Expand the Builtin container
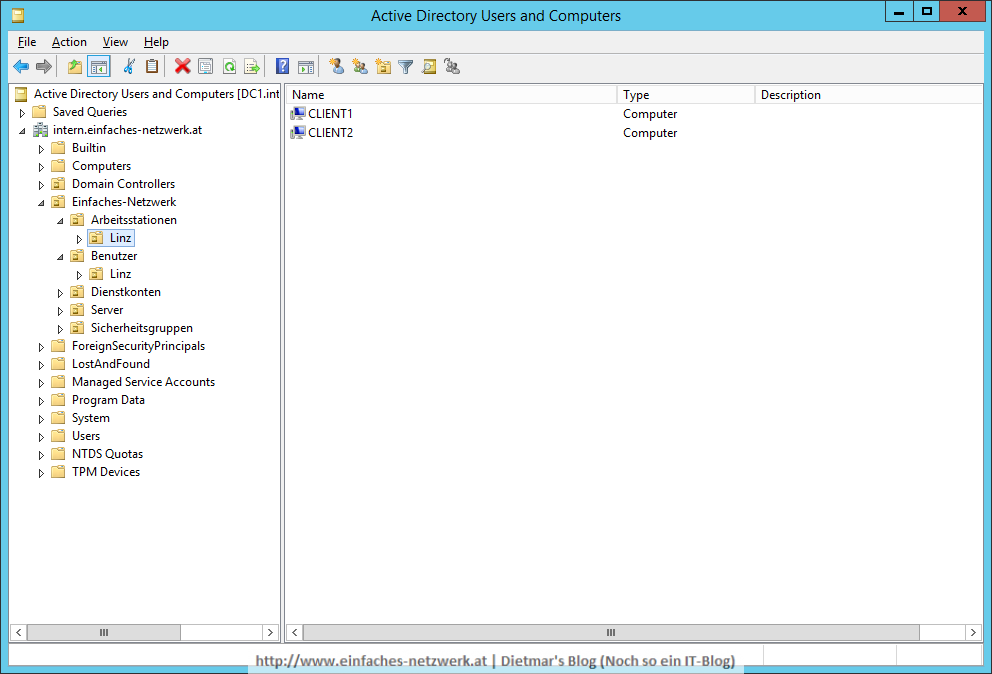Image resolution: width=992 pixels, height=674 pixels. pos(41,149)
